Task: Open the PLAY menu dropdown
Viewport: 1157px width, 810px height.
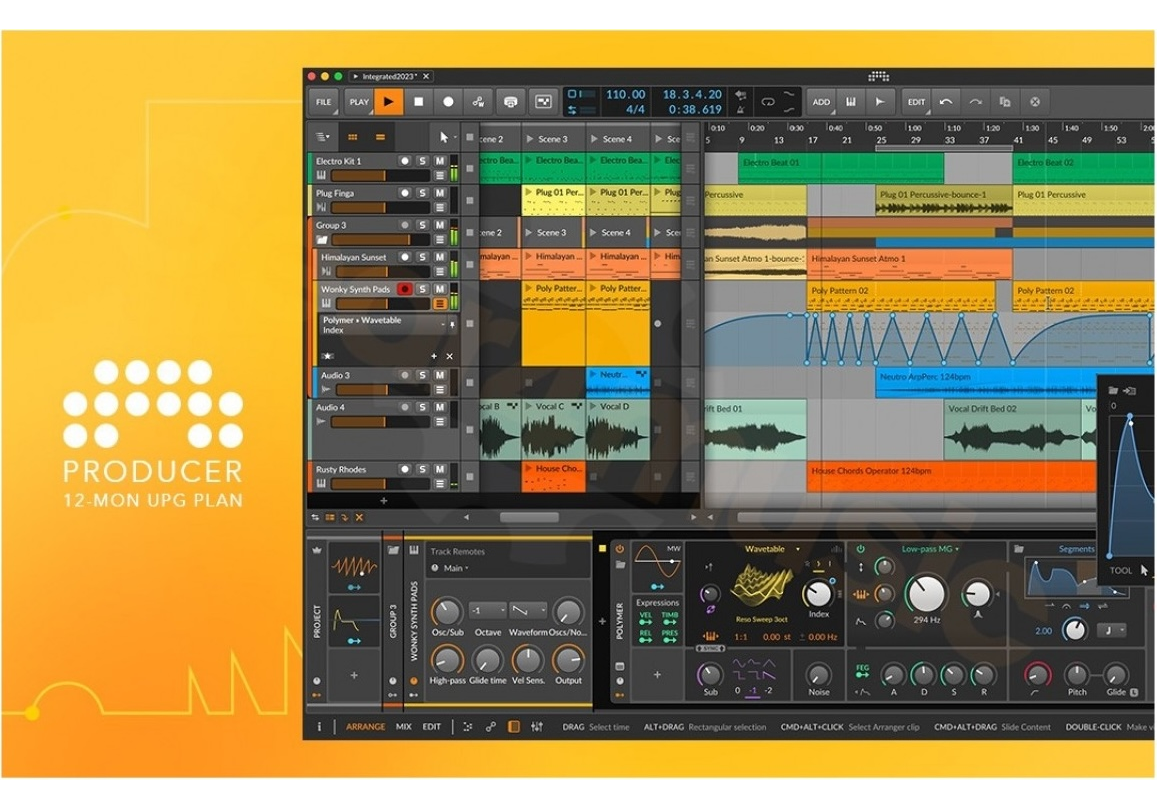Action: point(359,102)
